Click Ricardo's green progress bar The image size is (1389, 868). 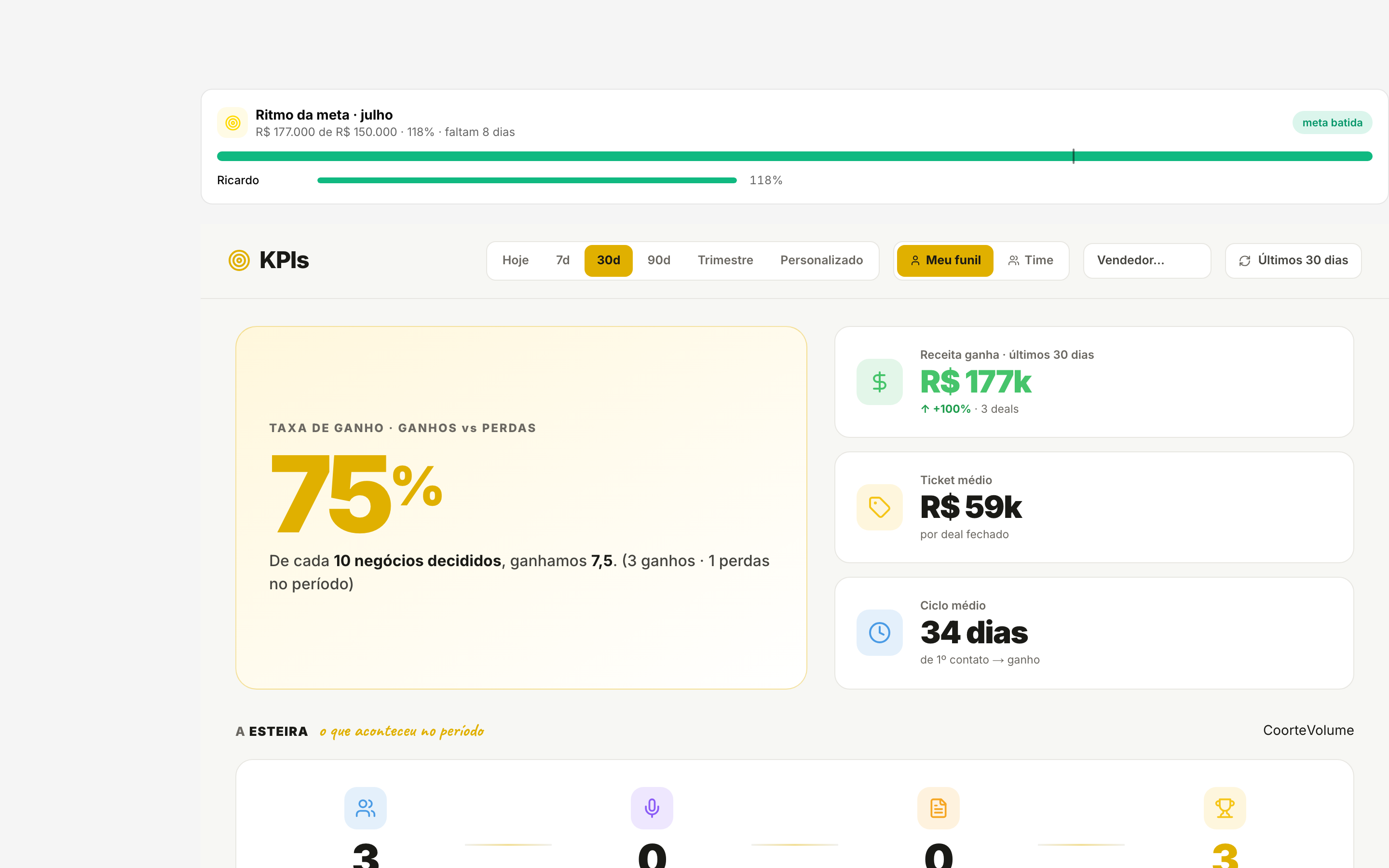pos(527,180)
